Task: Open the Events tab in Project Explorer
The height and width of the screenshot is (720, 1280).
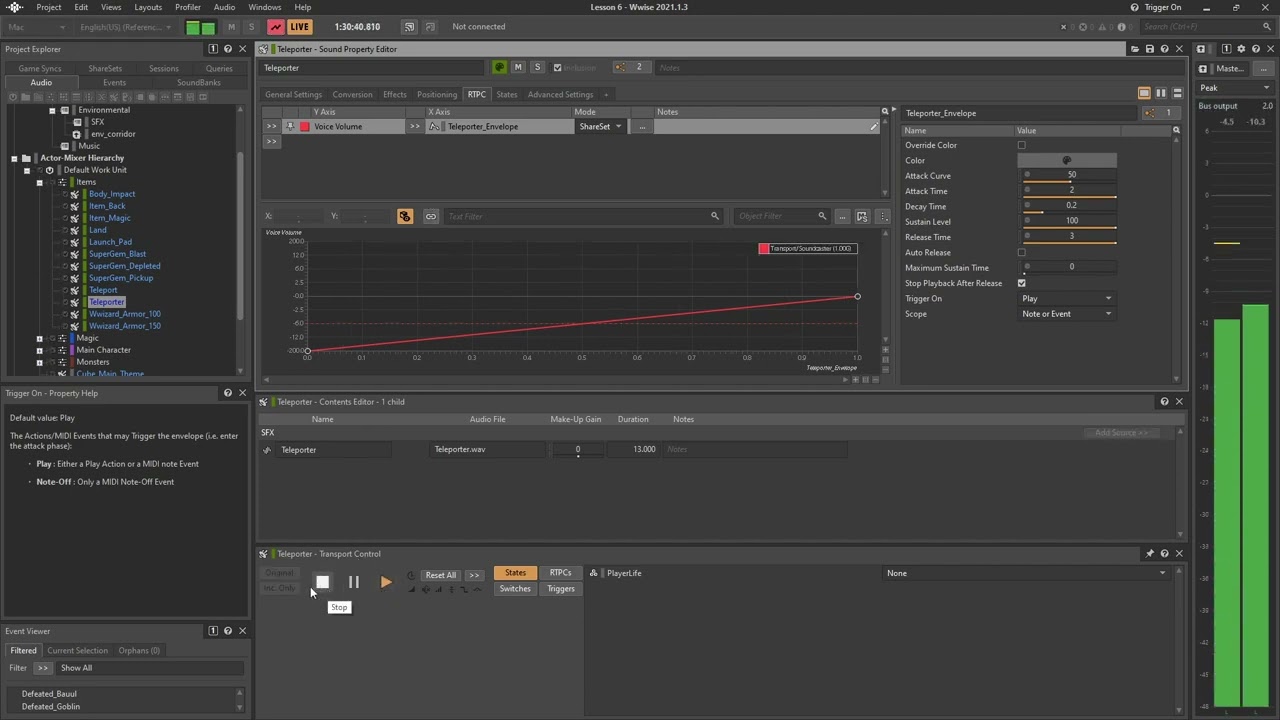Action: click(114, 83)
